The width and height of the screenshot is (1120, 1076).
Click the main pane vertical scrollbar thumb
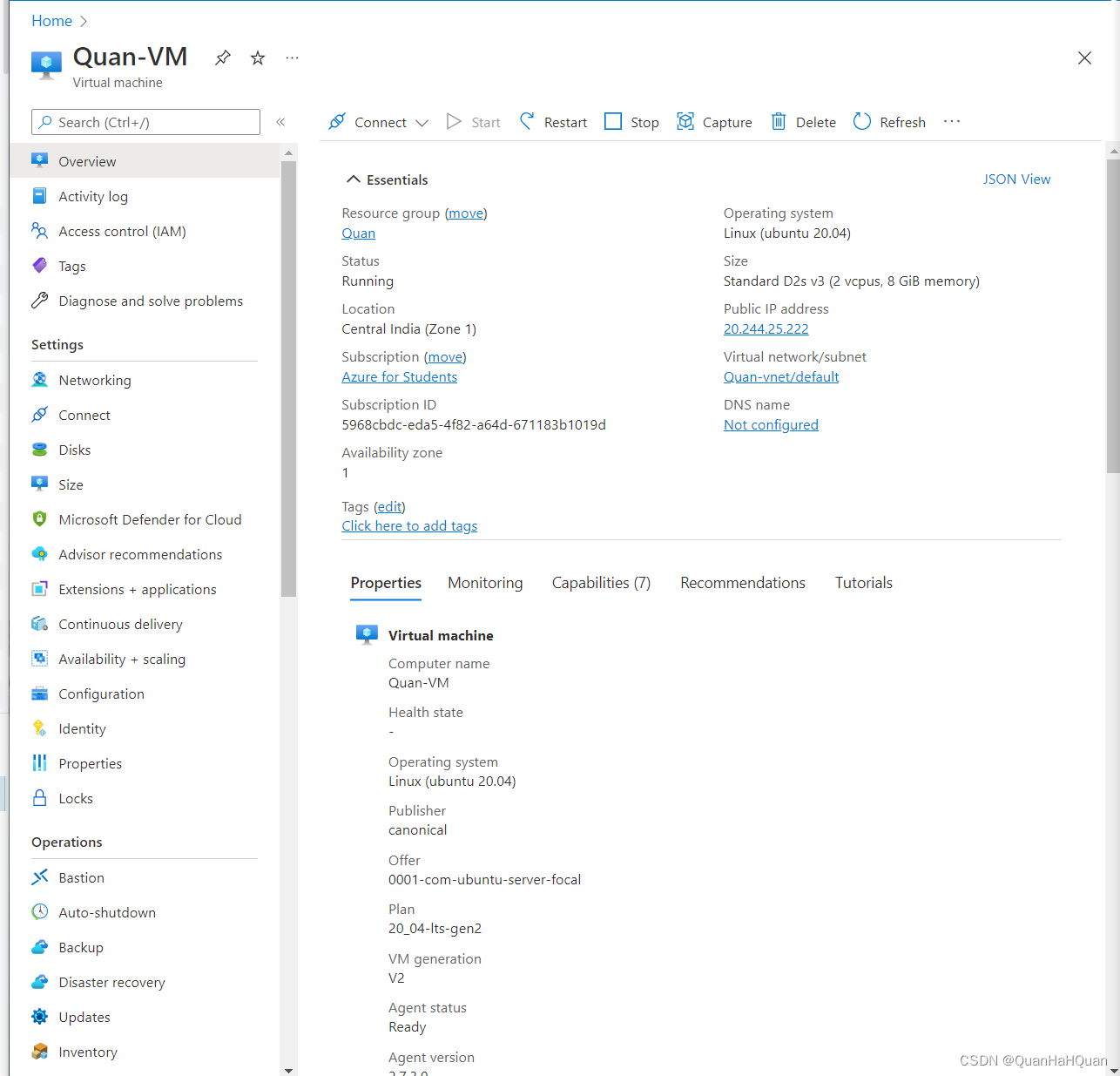(1113, 315)
